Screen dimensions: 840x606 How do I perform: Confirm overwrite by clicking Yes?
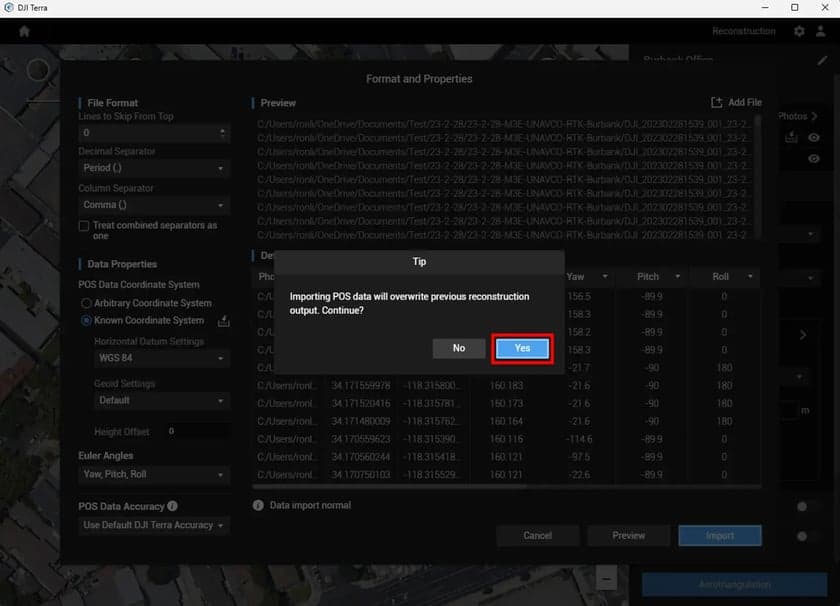point(520,348)
